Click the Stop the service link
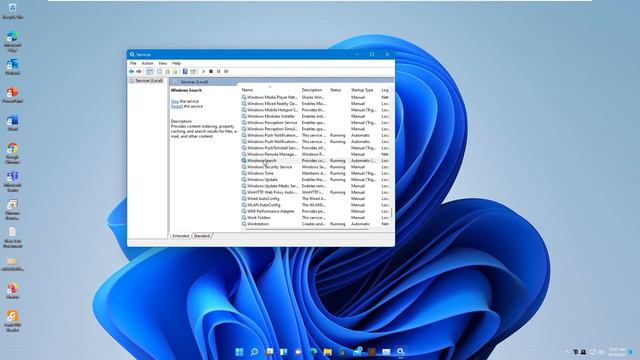640x360 pixels. point(175,101)
